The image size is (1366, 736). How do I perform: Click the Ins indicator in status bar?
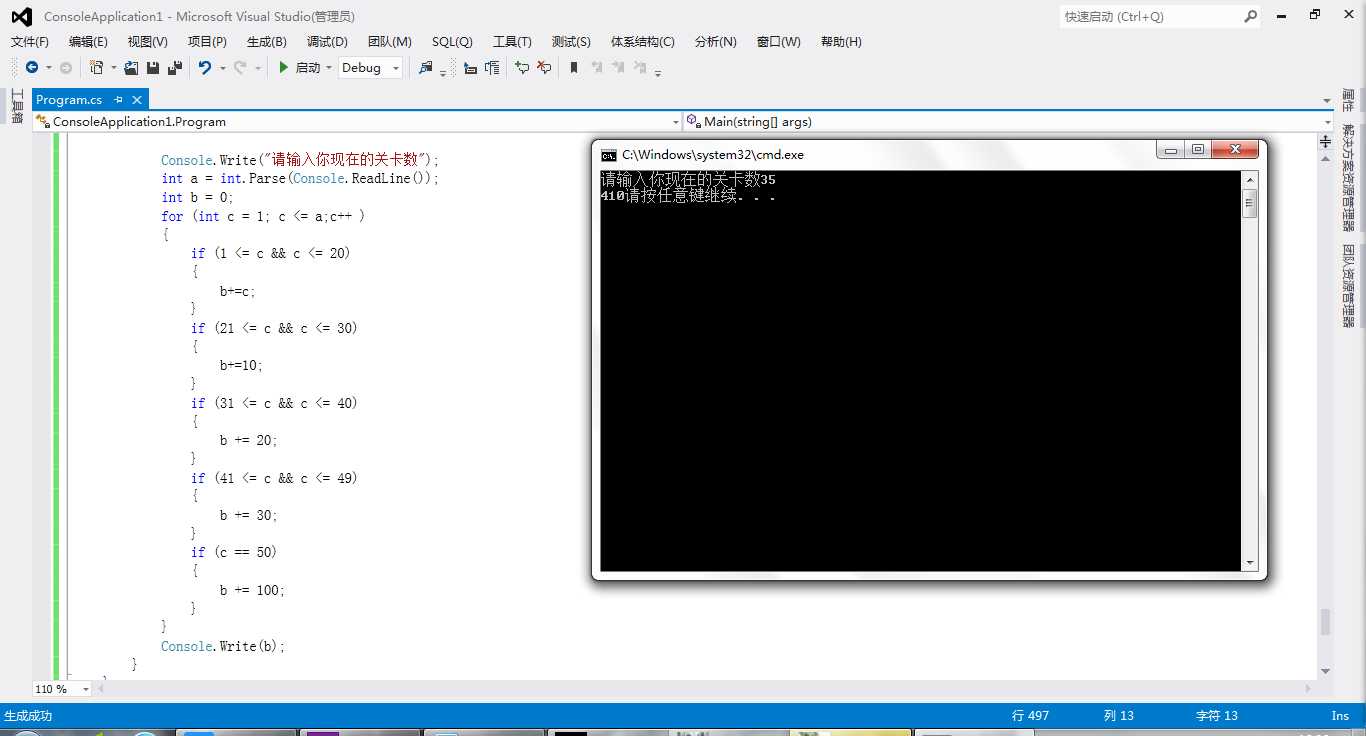1340,716
